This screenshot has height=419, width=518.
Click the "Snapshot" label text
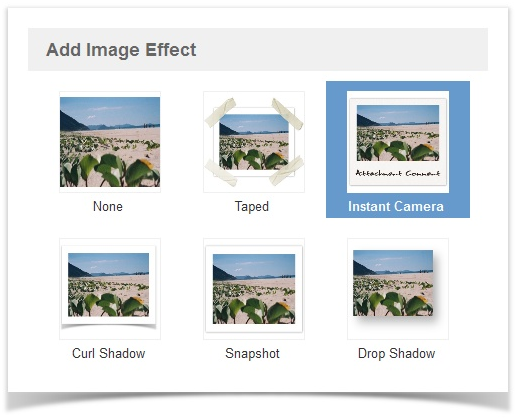[x=252, y=354]
